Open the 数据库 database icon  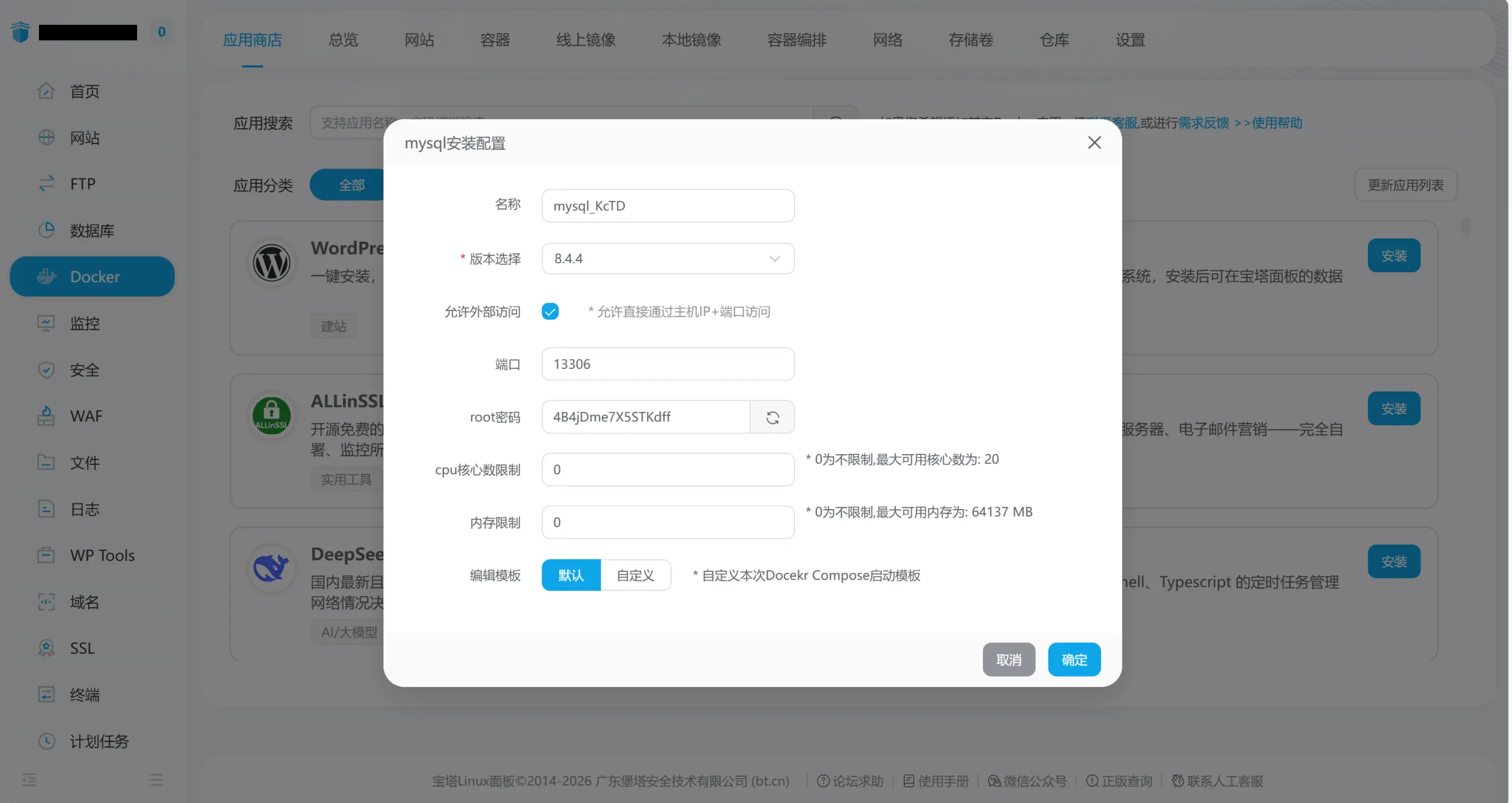(x=46, y=230)
